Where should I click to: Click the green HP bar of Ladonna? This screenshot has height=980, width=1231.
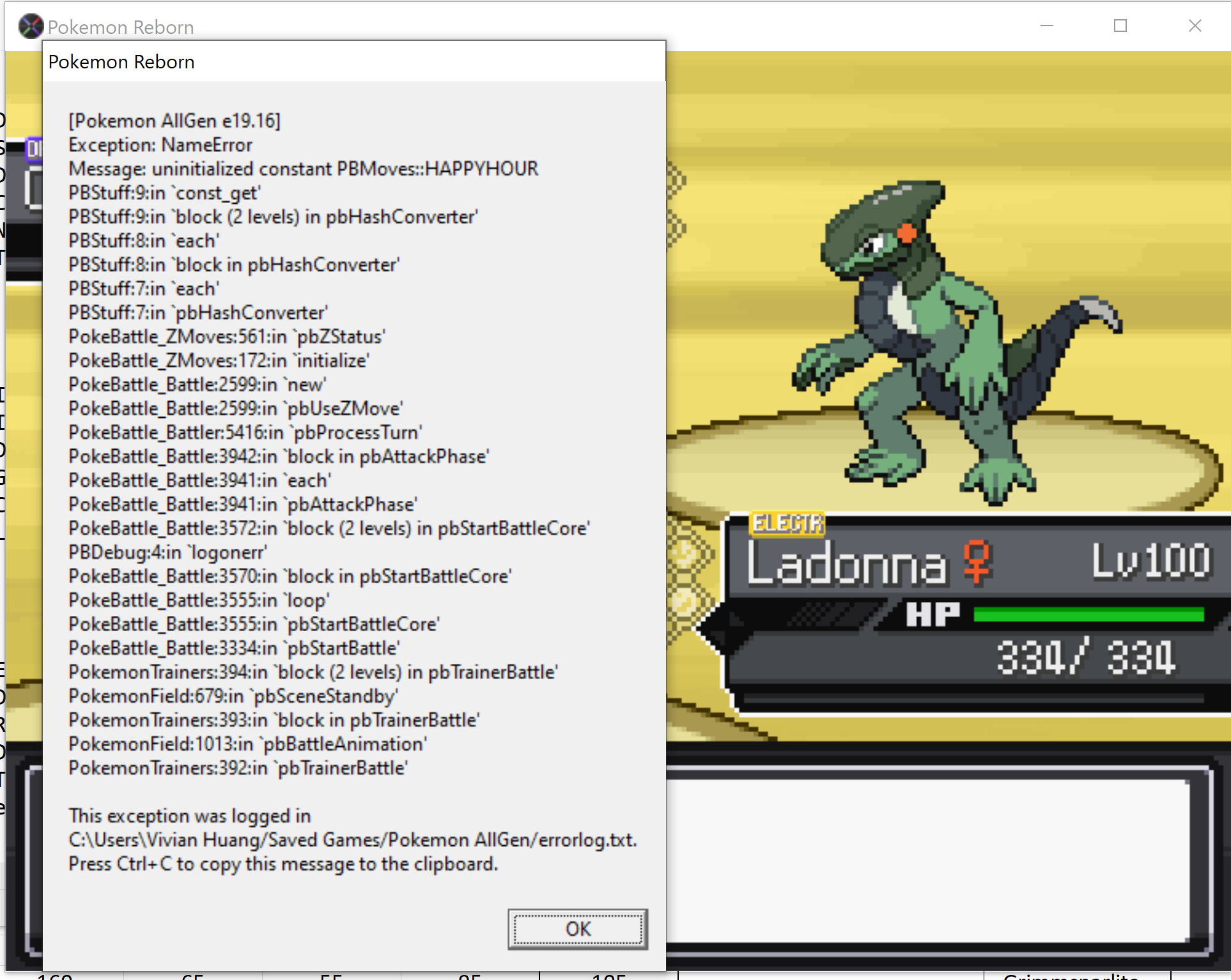(x=1089, y=615)
